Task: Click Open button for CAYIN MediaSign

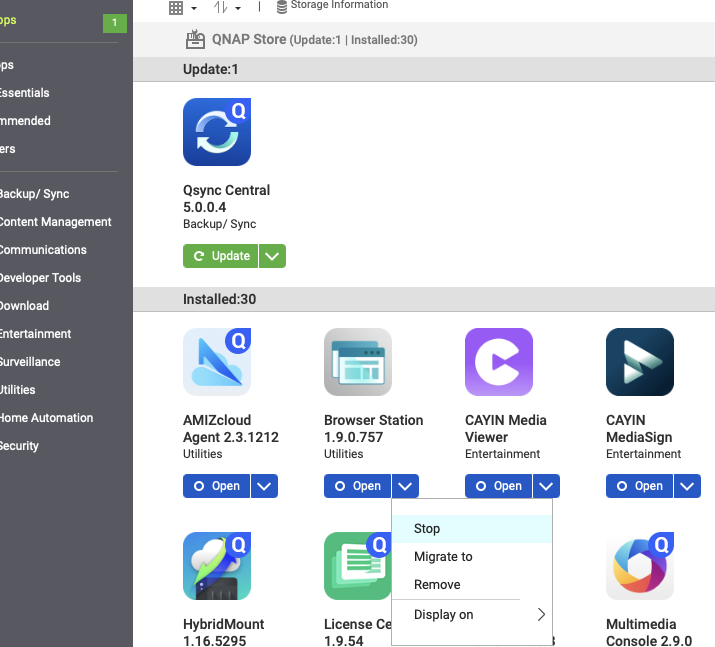Action: pos(639,486)
